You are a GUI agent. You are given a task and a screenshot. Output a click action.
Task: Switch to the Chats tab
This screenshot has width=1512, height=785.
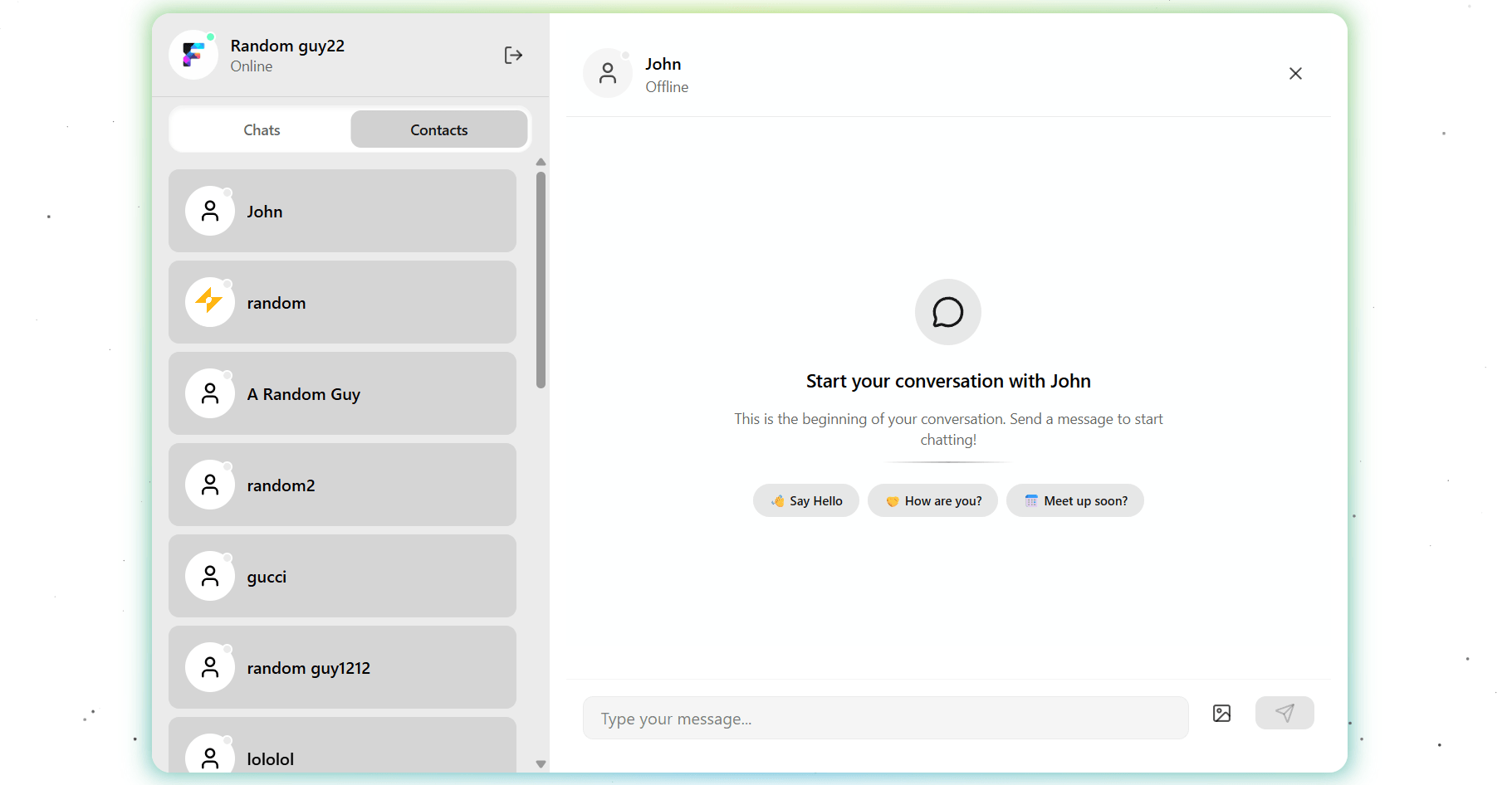[262, 130]
